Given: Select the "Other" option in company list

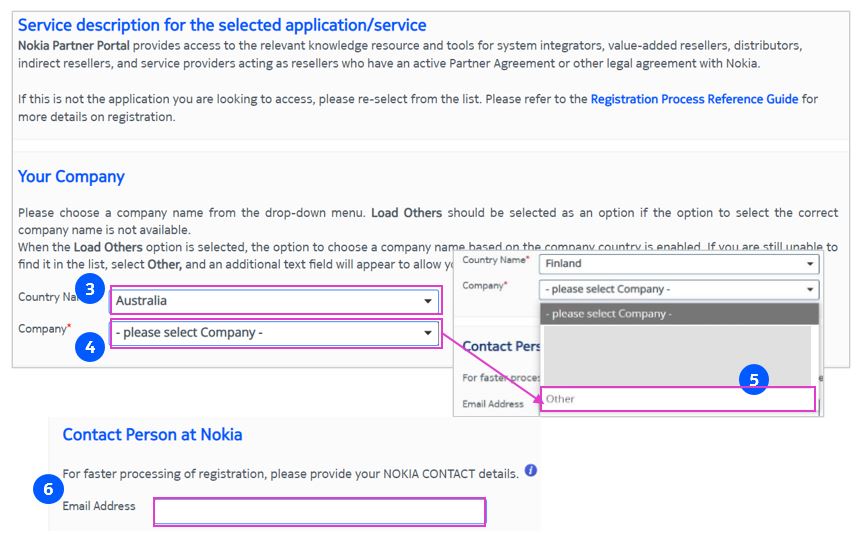Looking at the screenshot, I should (x=678, y=399).
